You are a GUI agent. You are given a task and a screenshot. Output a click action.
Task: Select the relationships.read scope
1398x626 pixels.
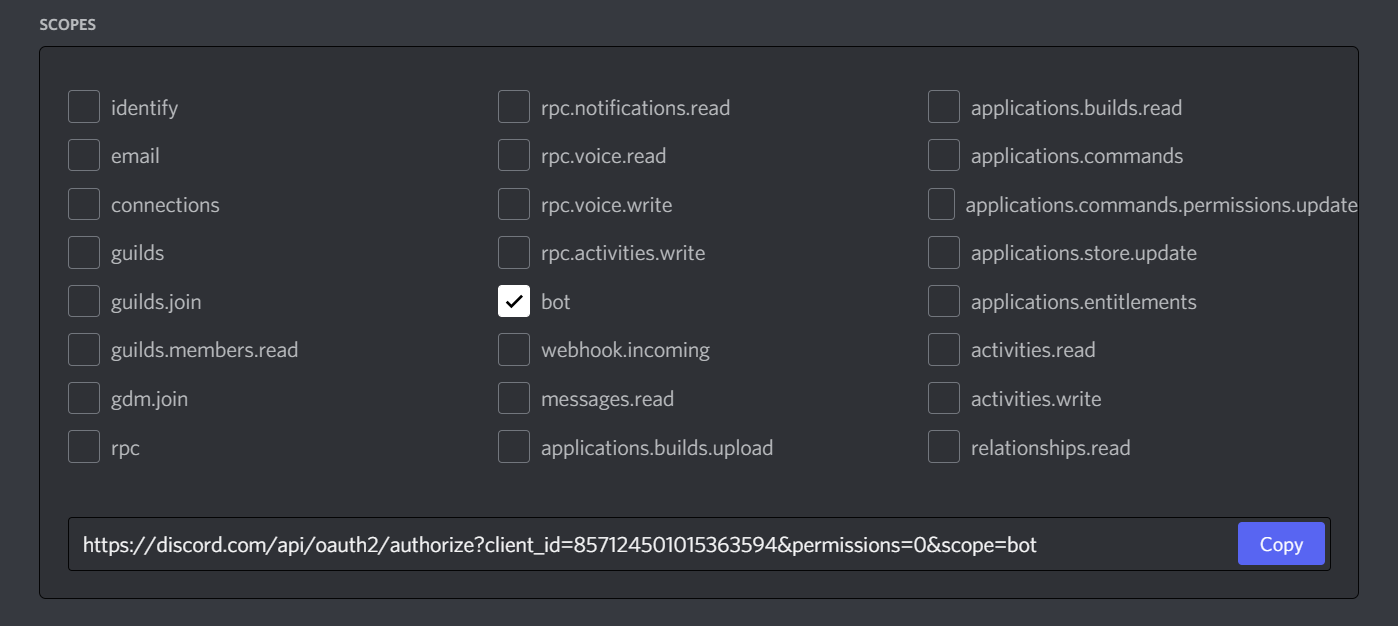pos(944,446)
